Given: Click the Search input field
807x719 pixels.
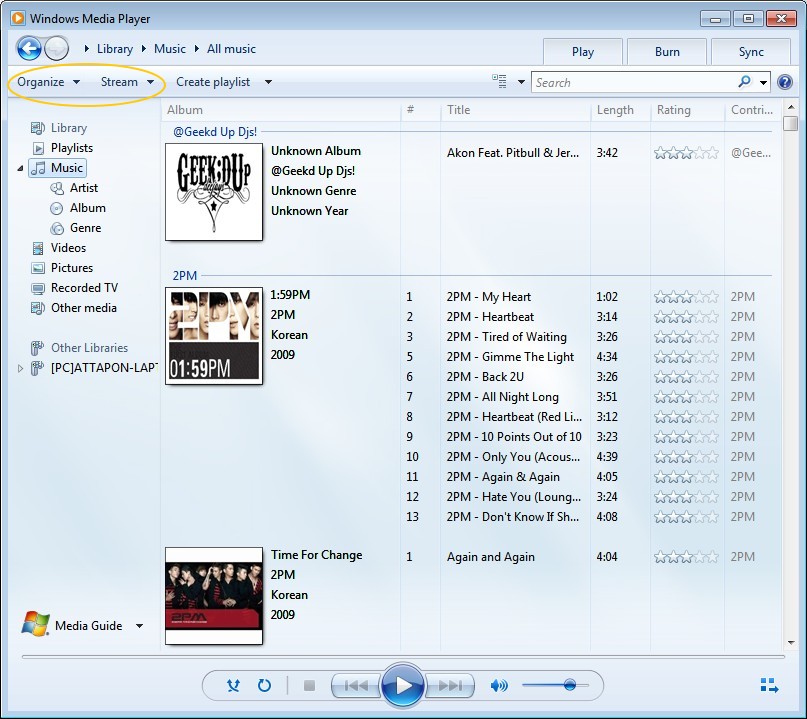Looking at the screenshot, I should (x=635, y=82).
